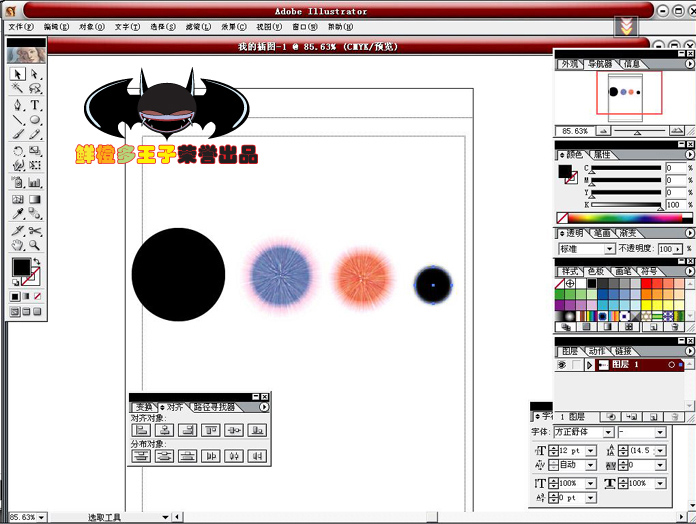The height and width of the screenshot is (524, 696).
Task: Select the Pencil tool
Action: coord(35,134)
